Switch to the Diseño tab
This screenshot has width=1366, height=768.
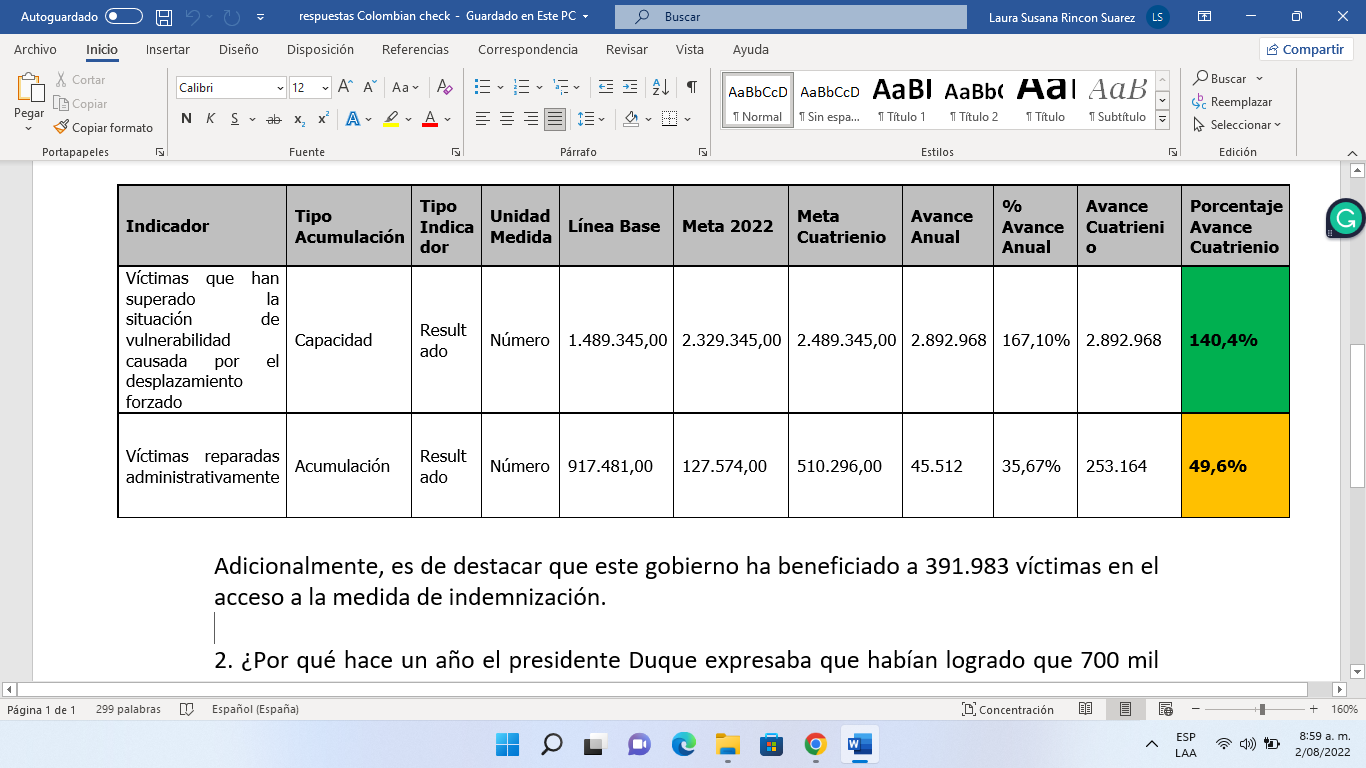pos(238,49)
